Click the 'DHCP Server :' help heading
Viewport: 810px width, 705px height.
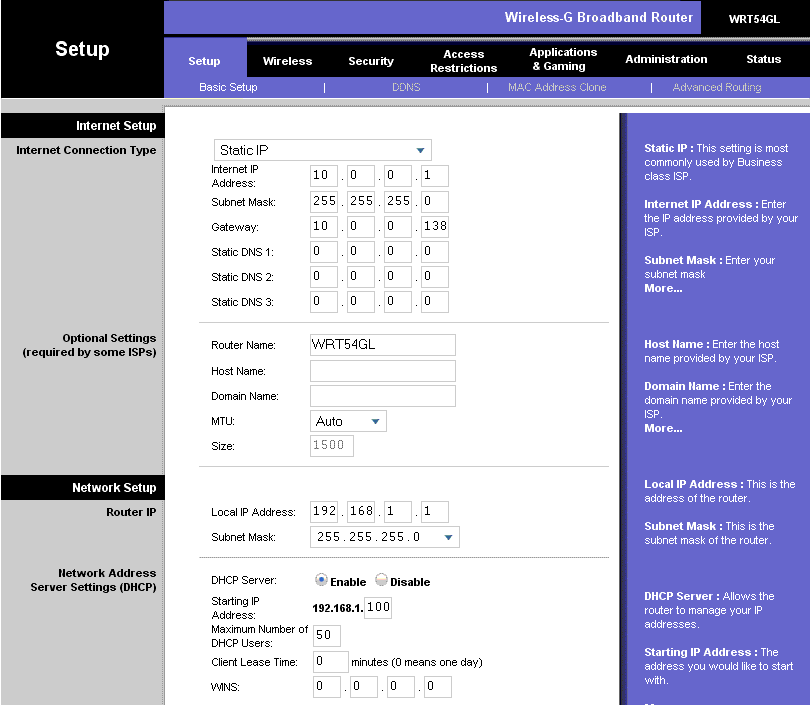point(681,597)
